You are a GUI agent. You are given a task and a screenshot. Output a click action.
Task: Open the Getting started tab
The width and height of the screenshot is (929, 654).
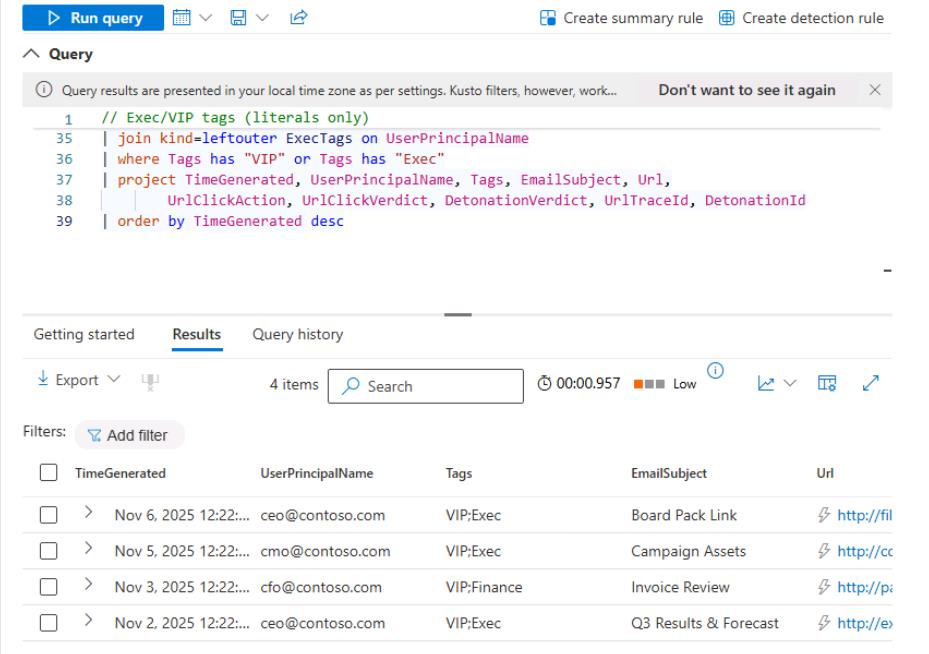click(84, 335)
